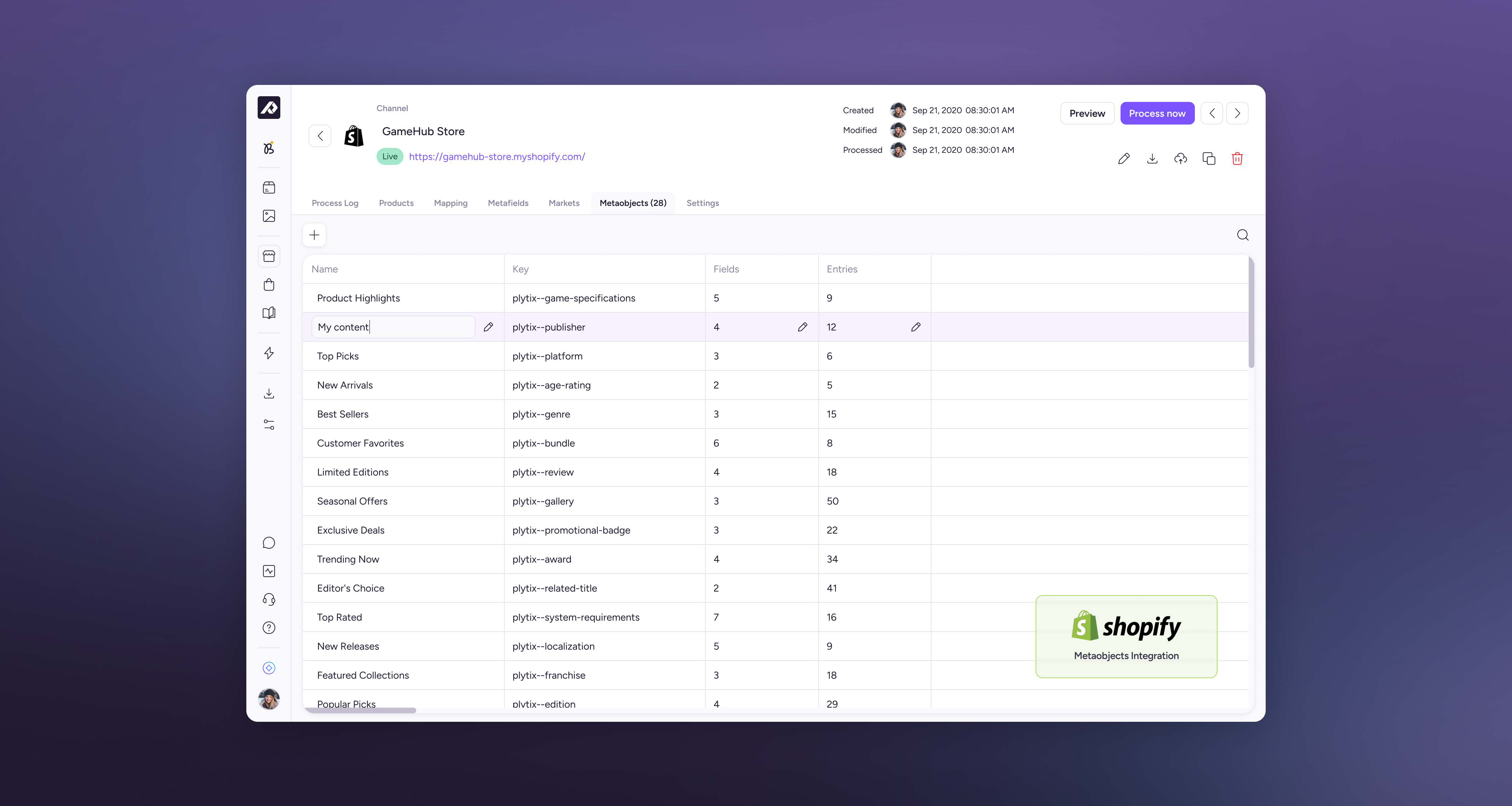
Task: Open the help question mark icon
Action: [269, 628]
